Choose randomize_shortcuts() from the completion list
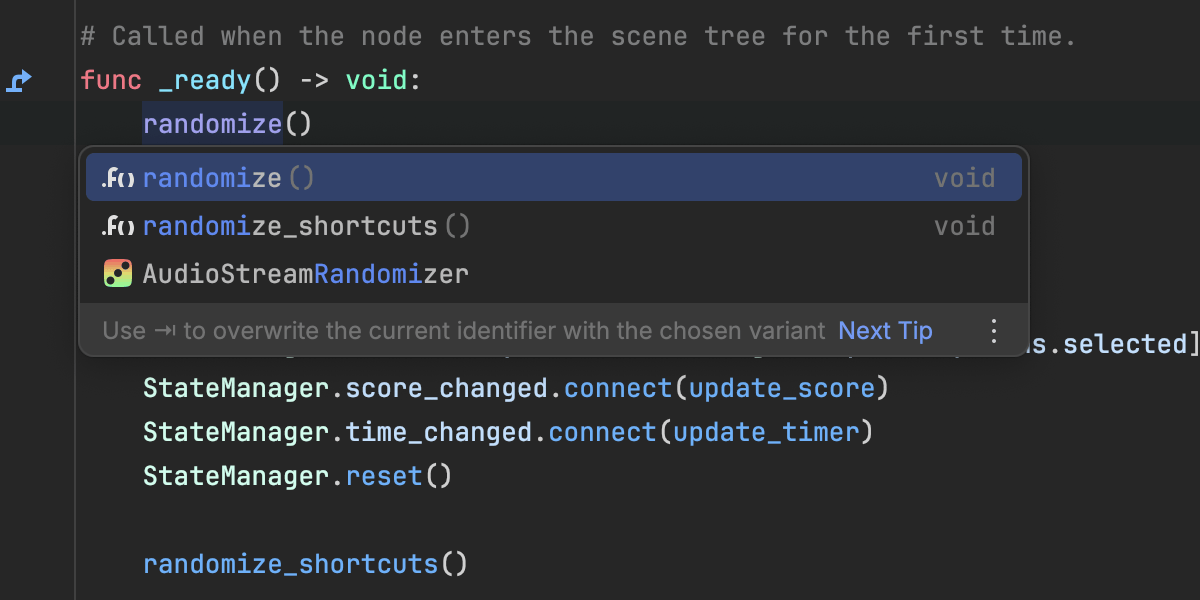 point(554,226)
